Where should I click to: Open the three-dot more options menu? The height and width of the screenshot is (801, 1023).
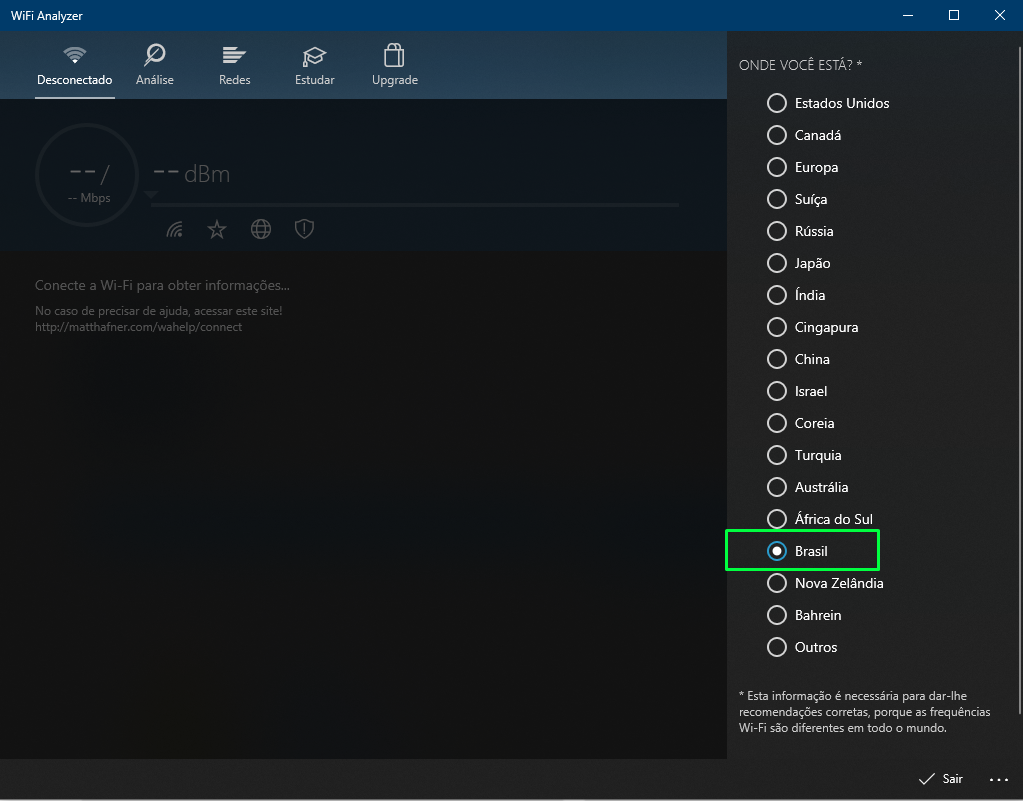tap(998, 779)
